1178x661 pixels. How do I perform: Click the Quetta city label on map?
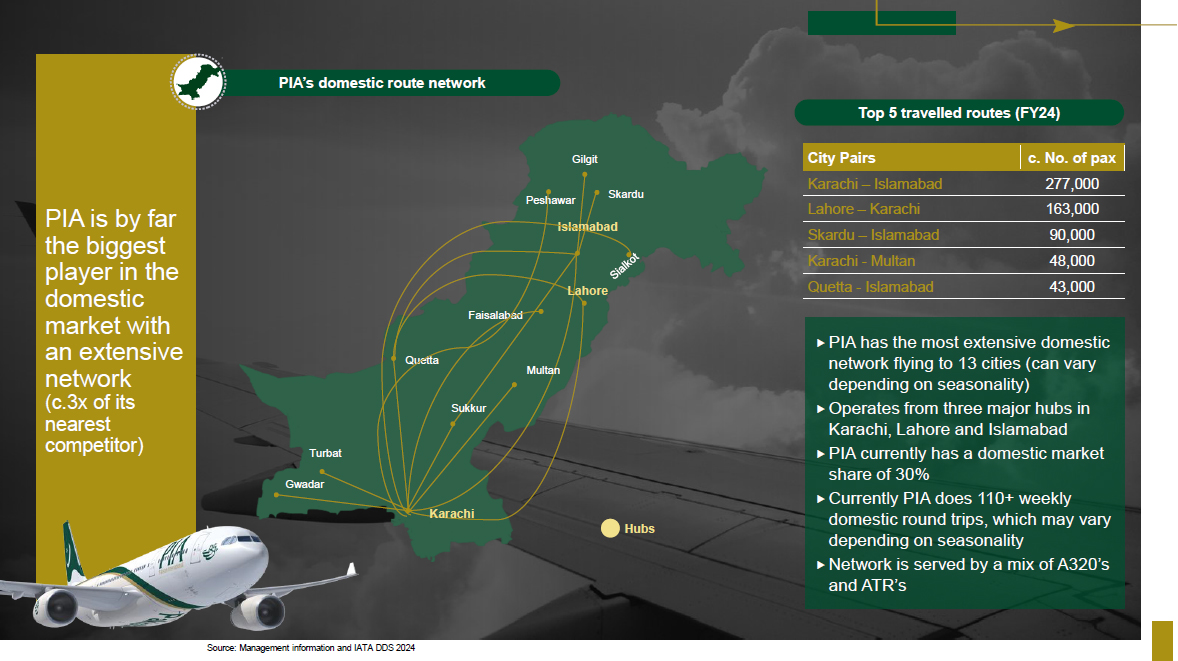[x=421, y=360]
